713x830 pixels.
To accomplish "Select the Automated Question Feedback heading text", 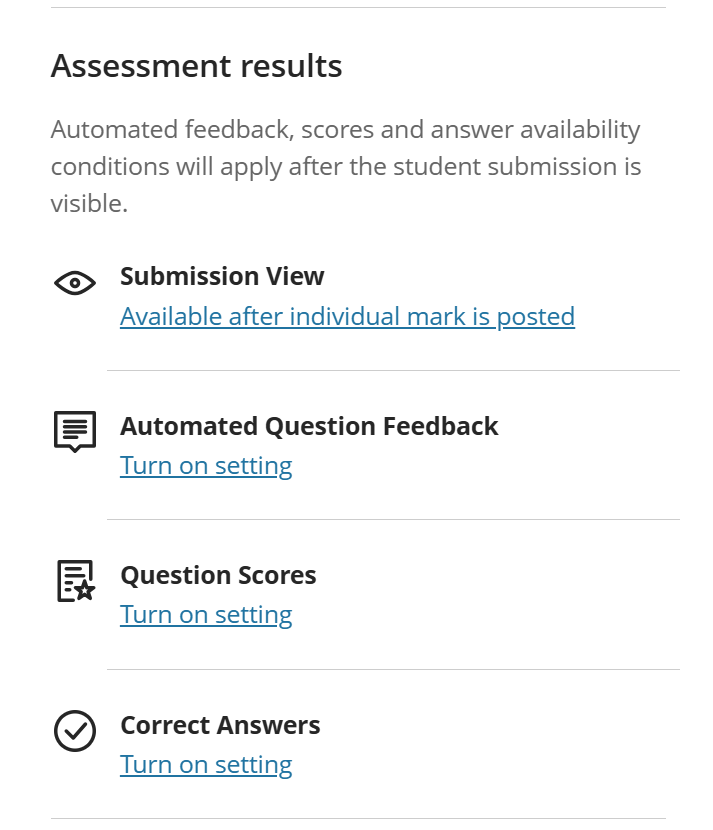I will coord(309,426).
